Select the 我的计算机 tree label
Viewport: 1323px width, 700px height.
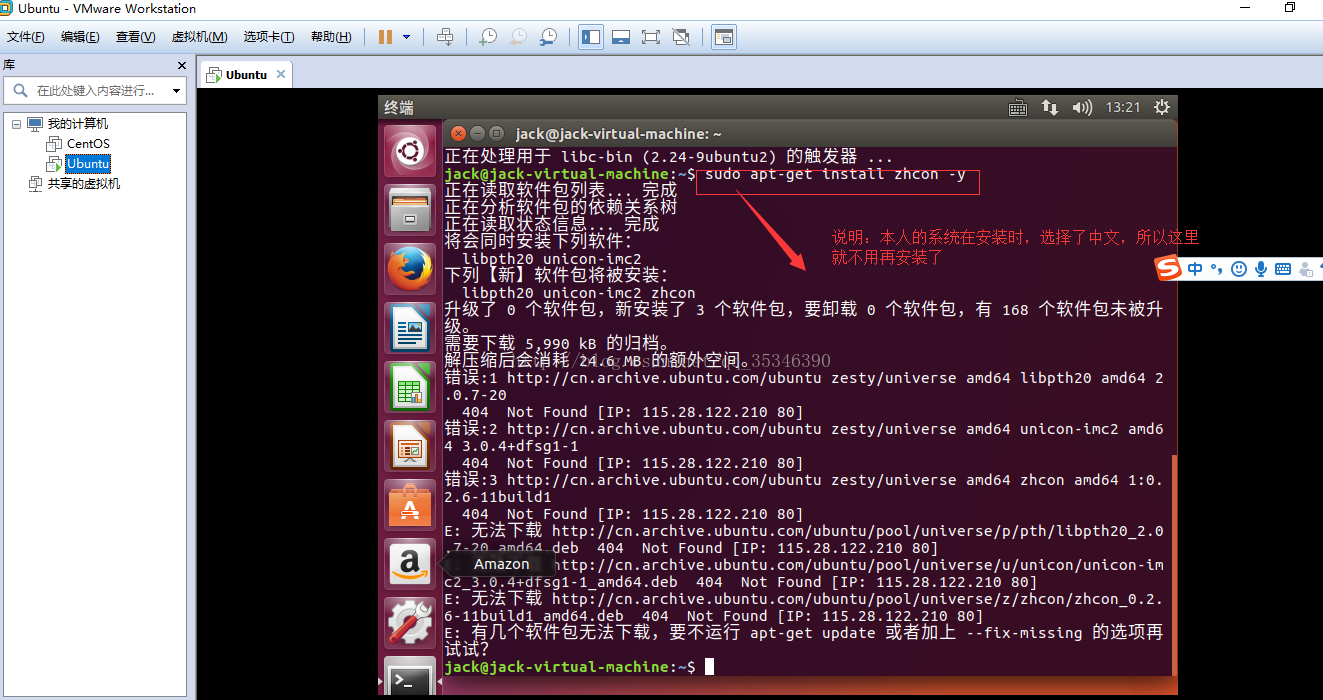(x=78, y=124)
